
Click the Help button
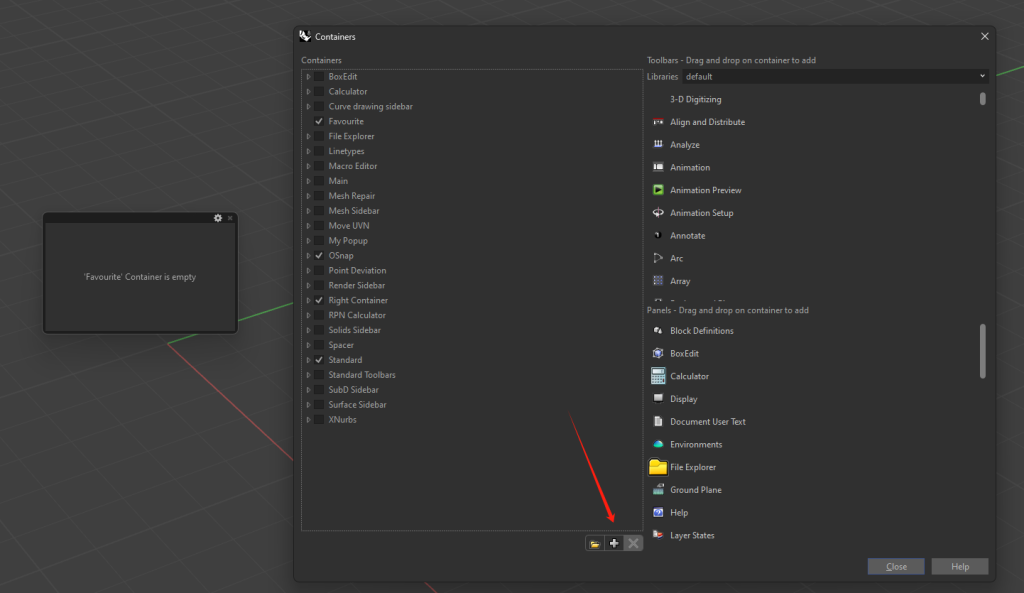pyautogui.click(x=959, y=566)
